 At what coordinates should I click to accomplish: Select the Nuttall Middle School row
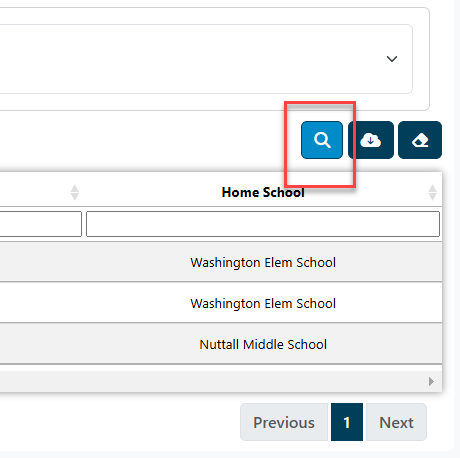tap(221, 344)
